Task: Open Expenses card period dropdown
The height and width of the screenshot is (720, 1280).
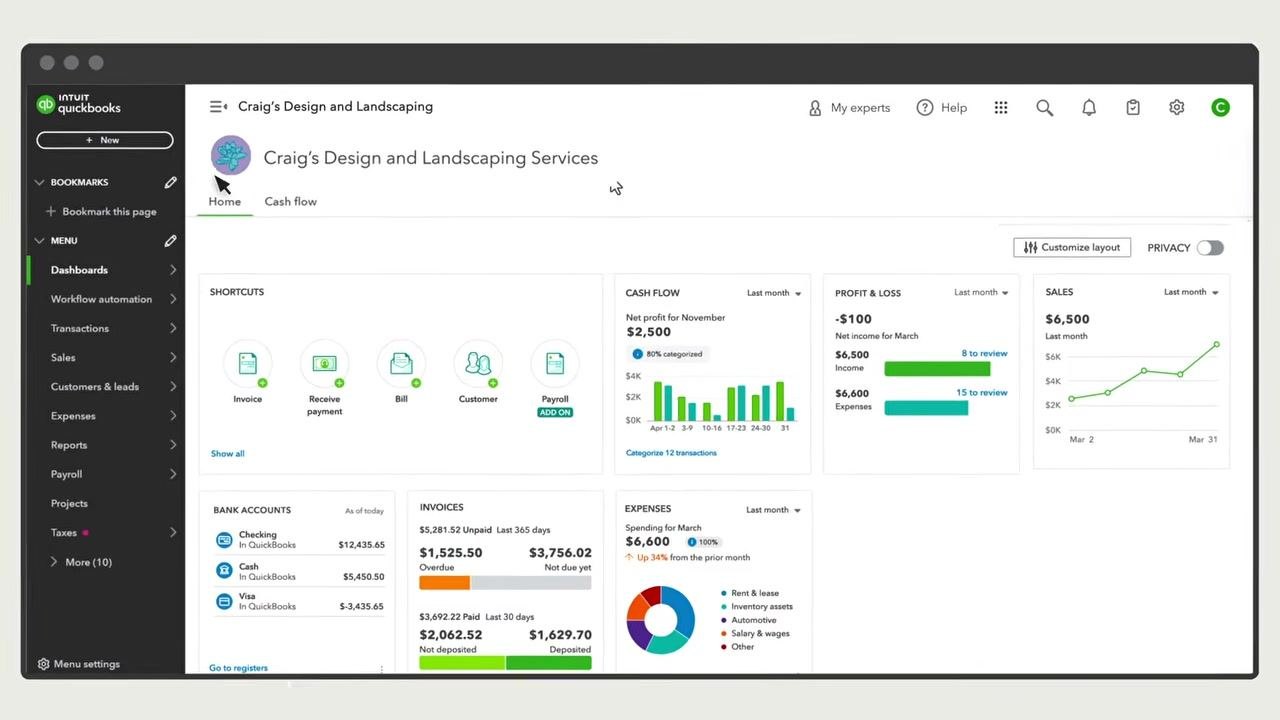Action: point(773,510)
